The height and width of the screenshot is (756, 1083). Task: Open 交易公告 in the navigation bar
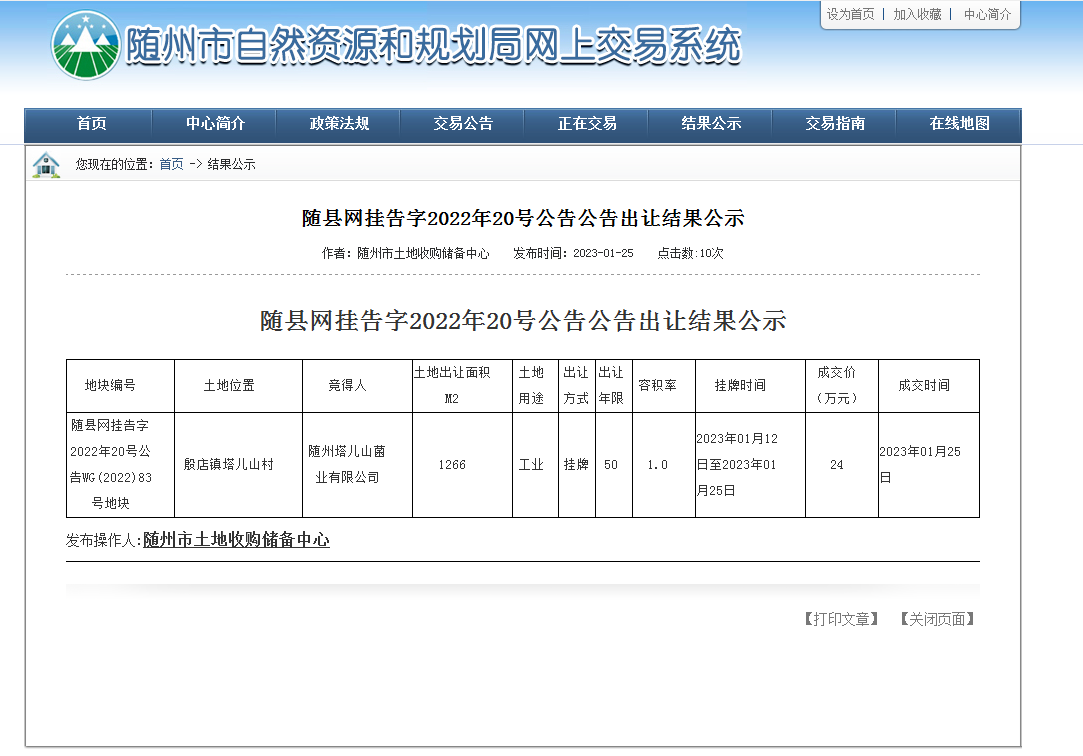point(463,124)
